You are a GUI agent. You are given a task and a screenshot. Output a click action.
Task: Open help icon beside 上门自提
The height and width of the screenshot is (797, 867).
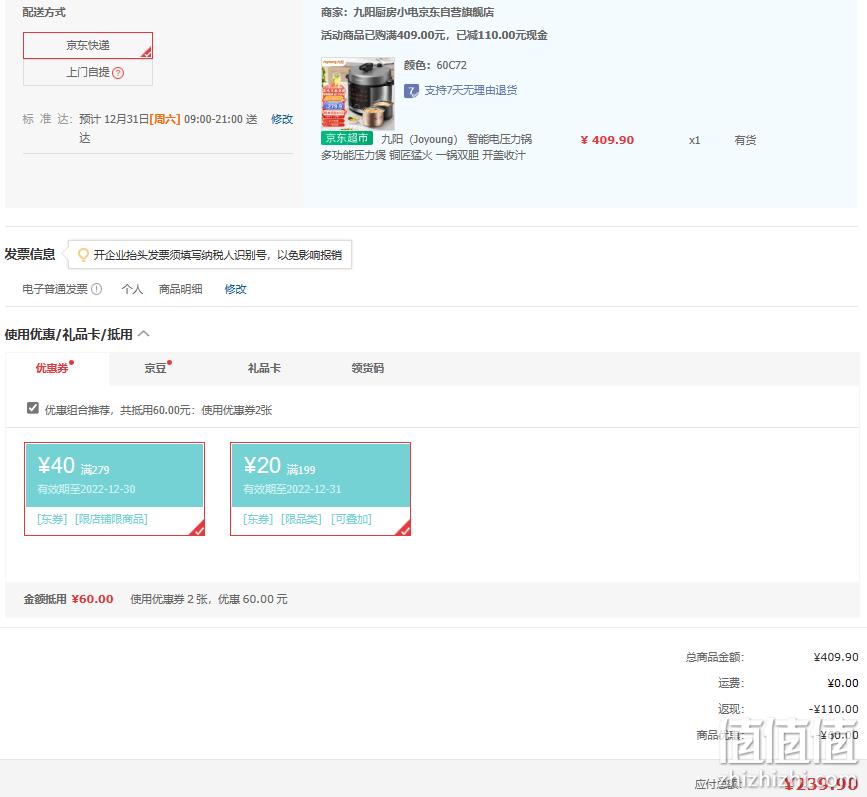[118, 73]
